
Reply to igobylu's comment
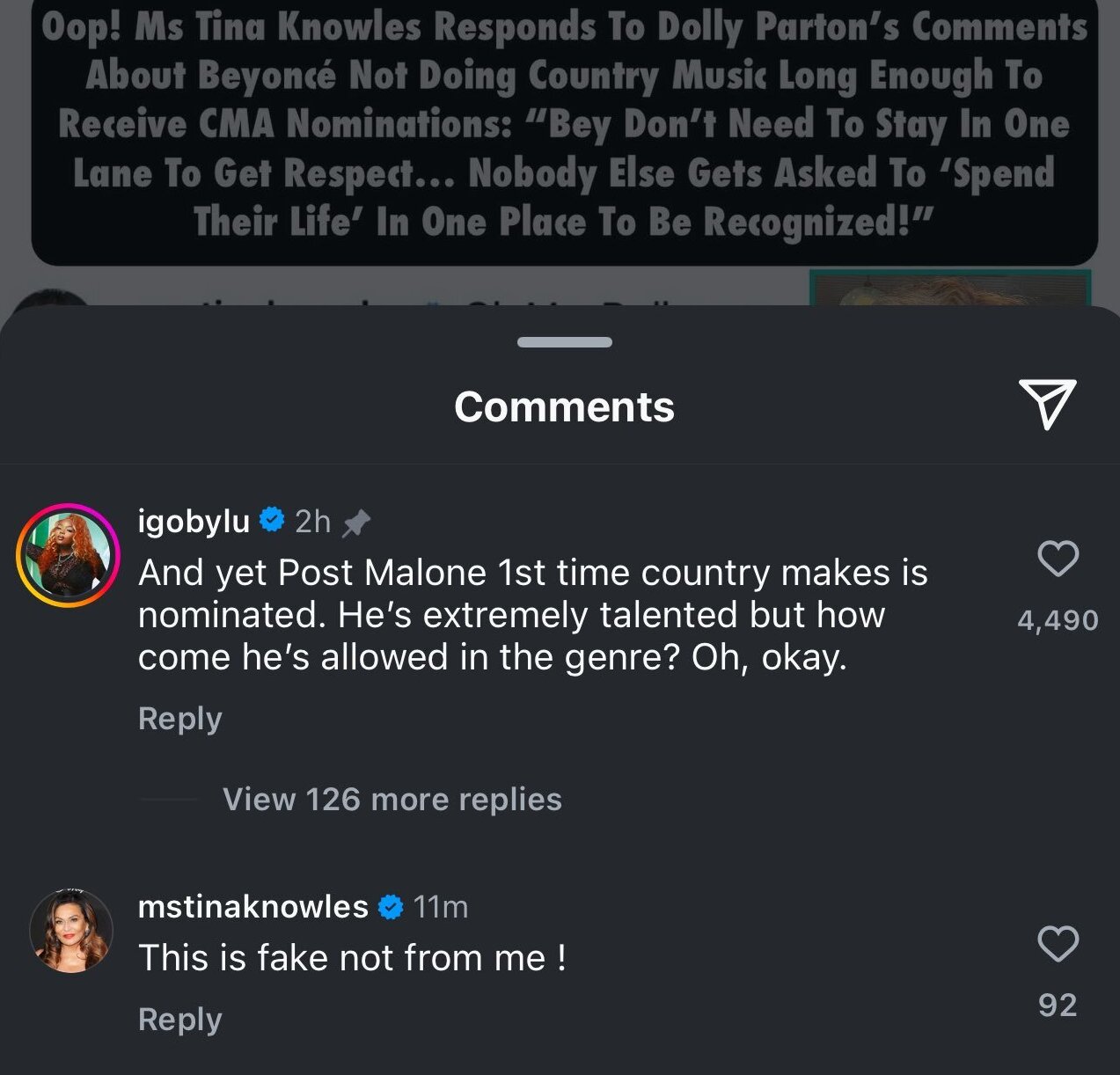click(x=180, y=719)
